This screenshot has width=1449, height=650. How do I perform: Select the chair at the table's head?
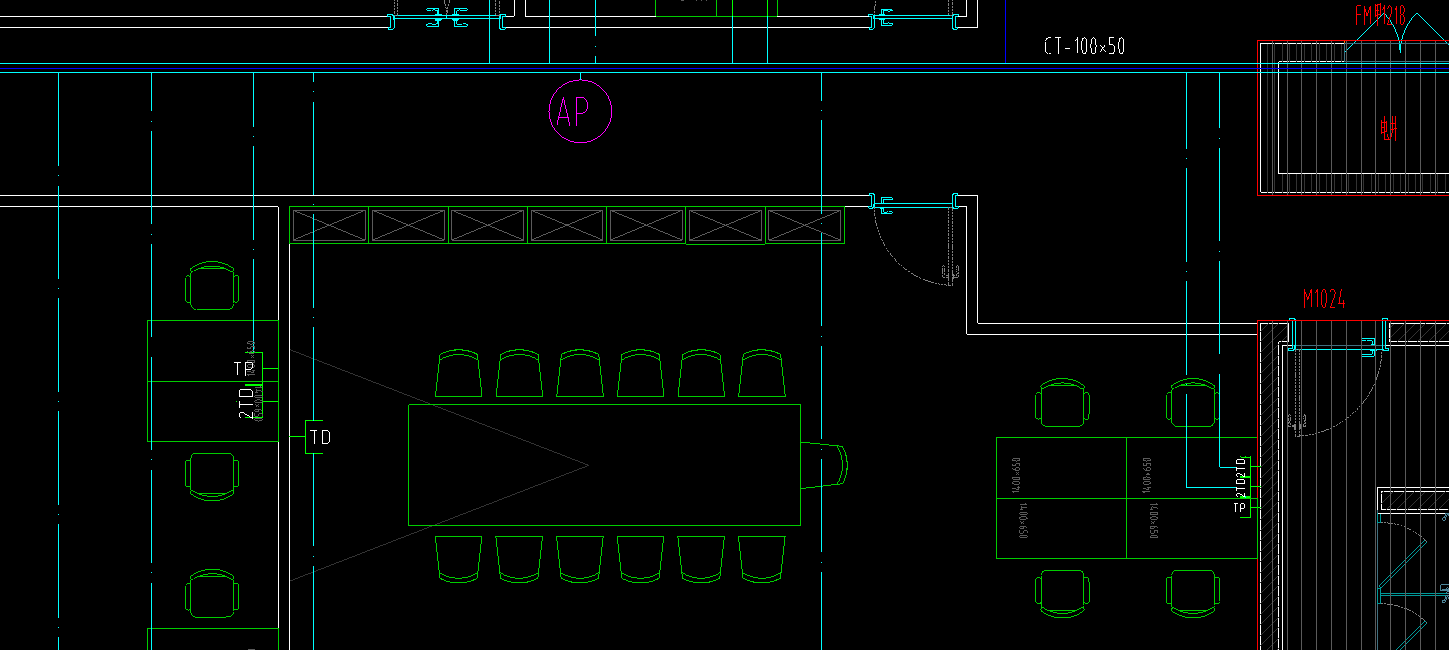point(824,464)
